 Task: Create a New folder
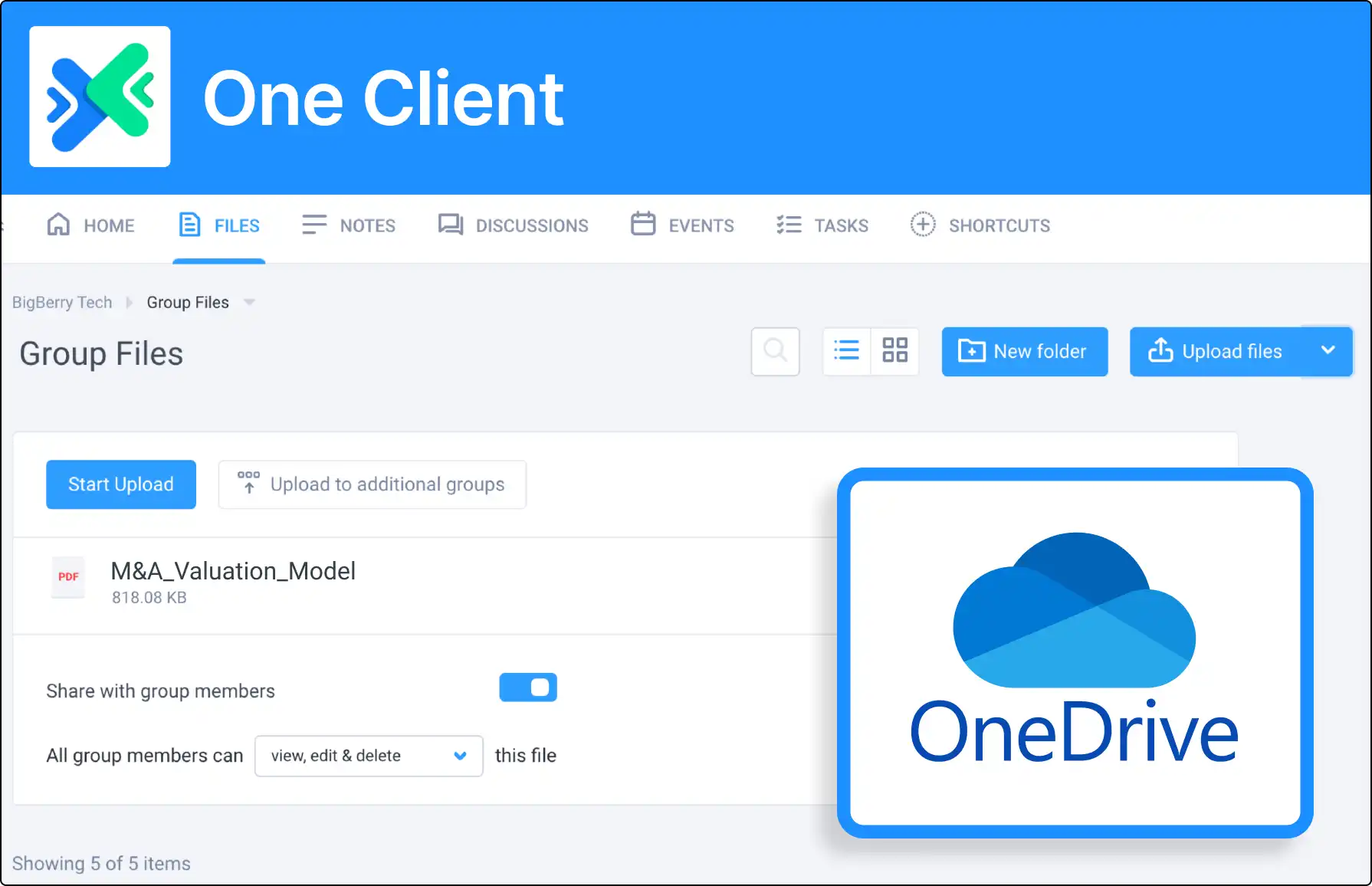click(1025, 352)
